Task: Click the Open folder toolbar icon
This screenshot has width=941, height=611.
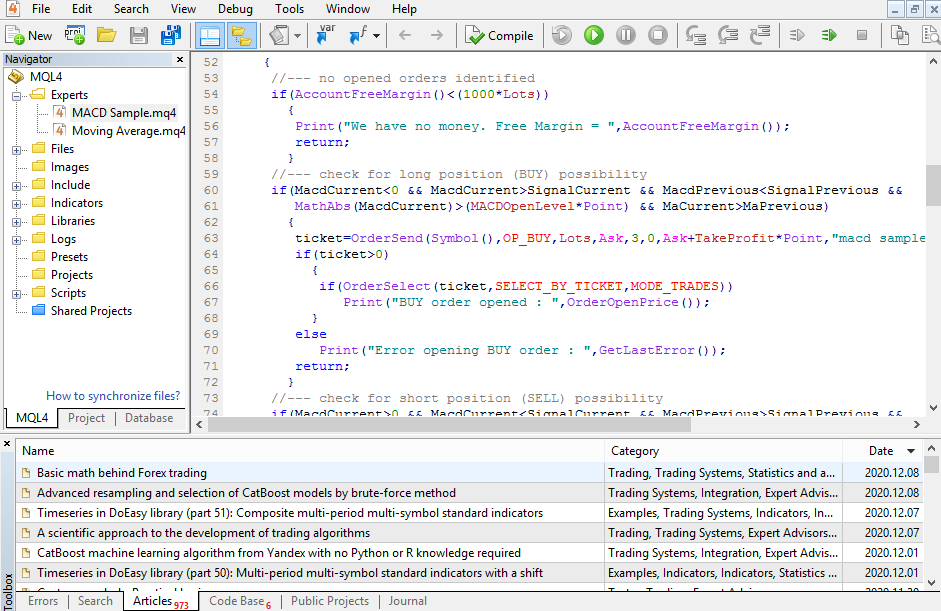Action: point(106,35)
